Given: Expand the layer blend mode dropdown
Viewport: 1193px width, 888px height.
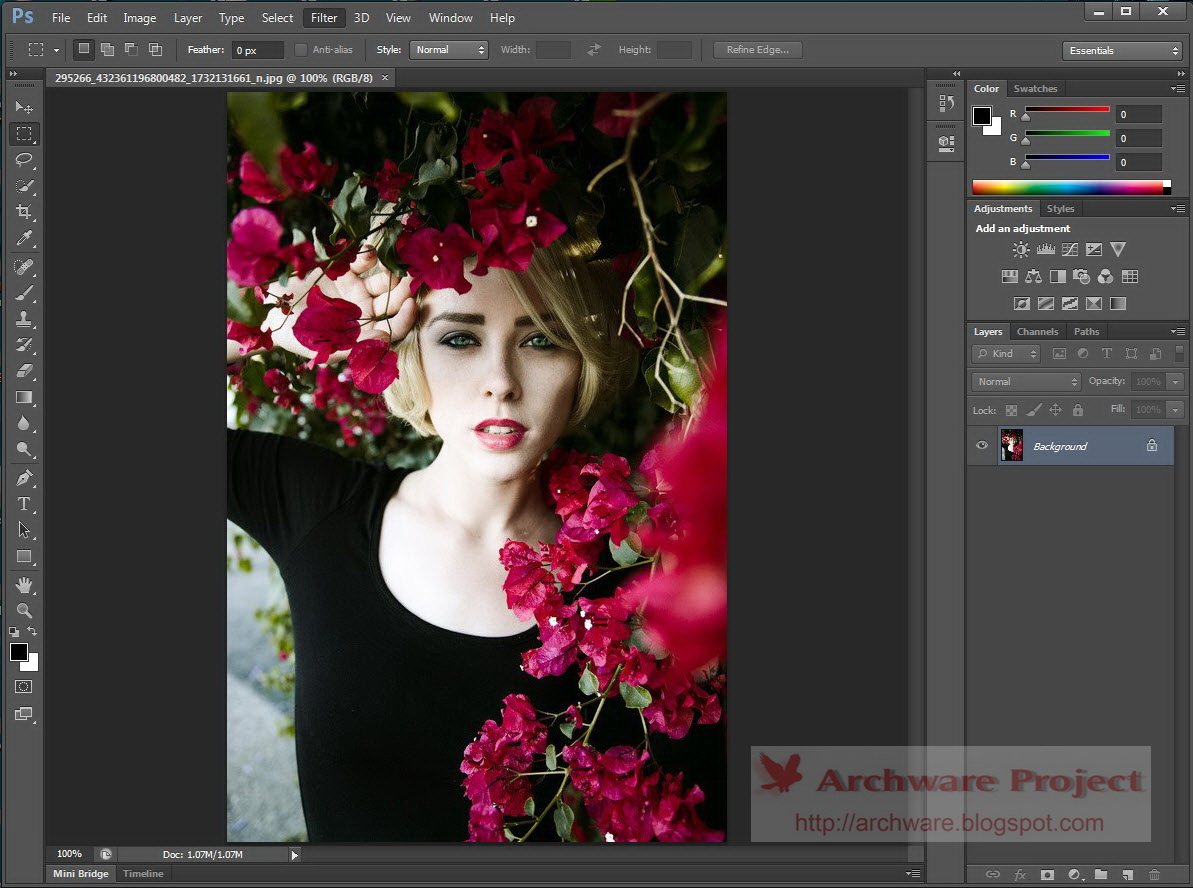Looking at the screenshot, I should tap(1026, 382).
